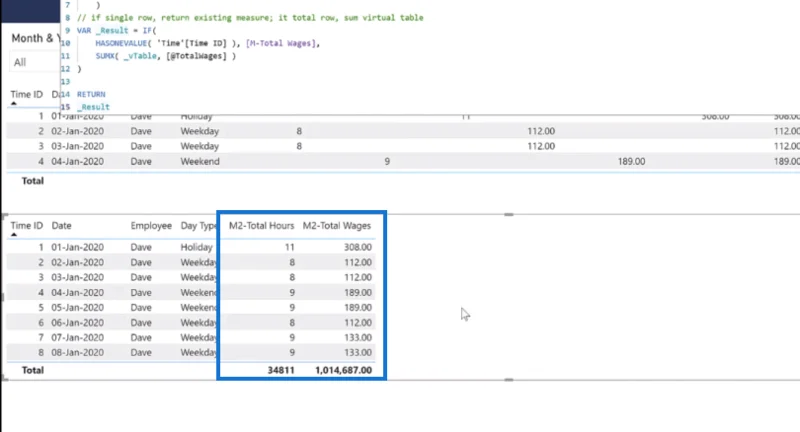Click the Day Type column header in lower table

[x=198, y=225]
